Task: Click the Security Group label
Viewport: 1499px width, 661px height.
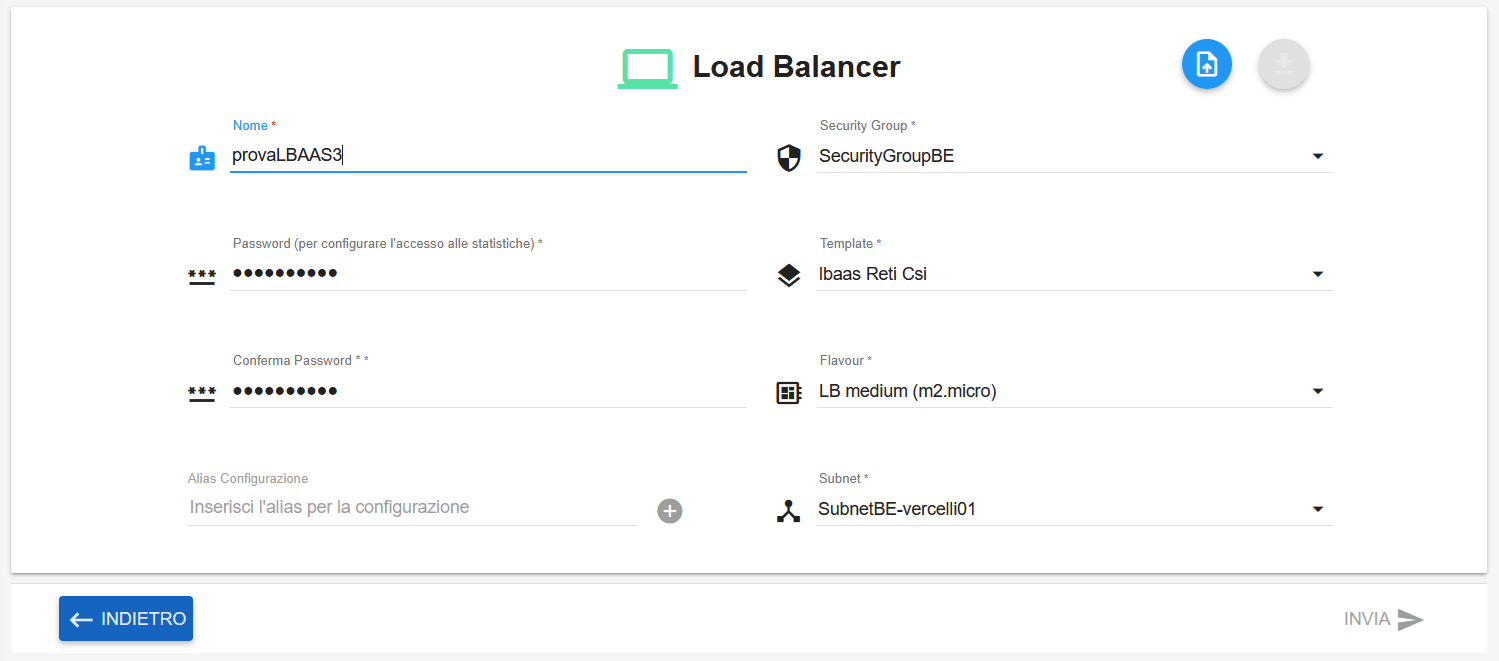Action: [867, 126]
